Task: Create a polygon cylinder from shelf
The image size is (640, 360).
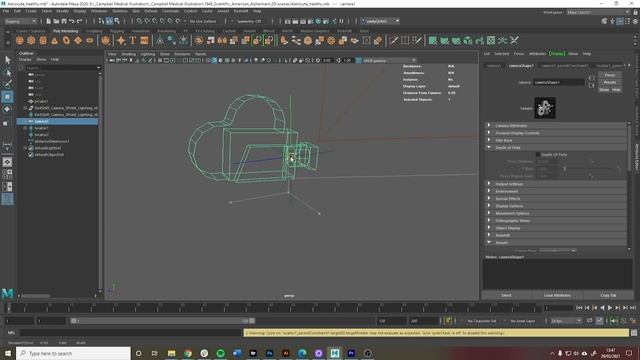Action: click(x=43, y=40)
